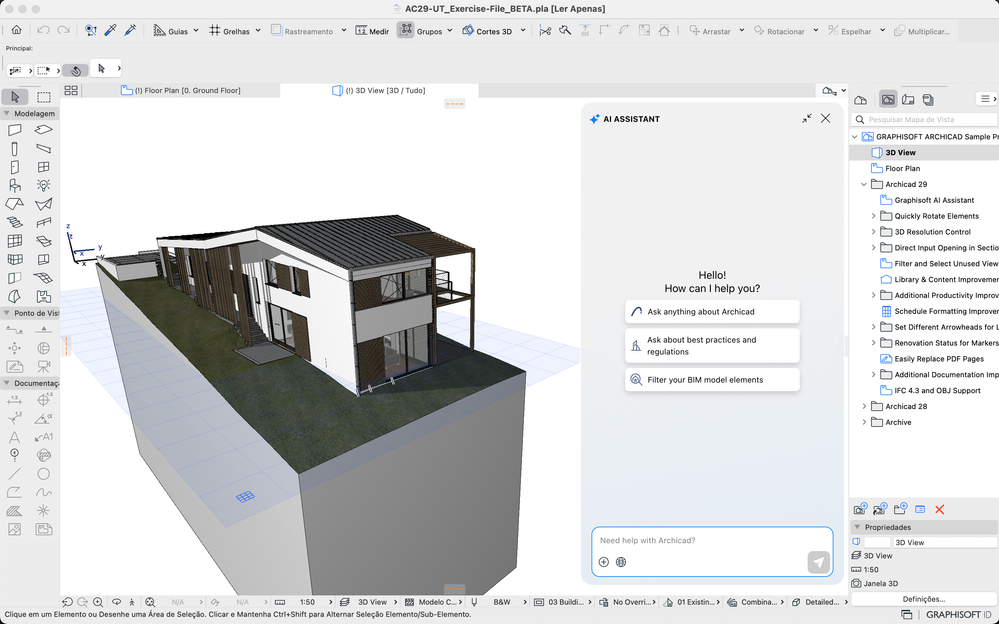Expand the Archicad 28 folder
The image size is (999, 624).
click(865, 407)
